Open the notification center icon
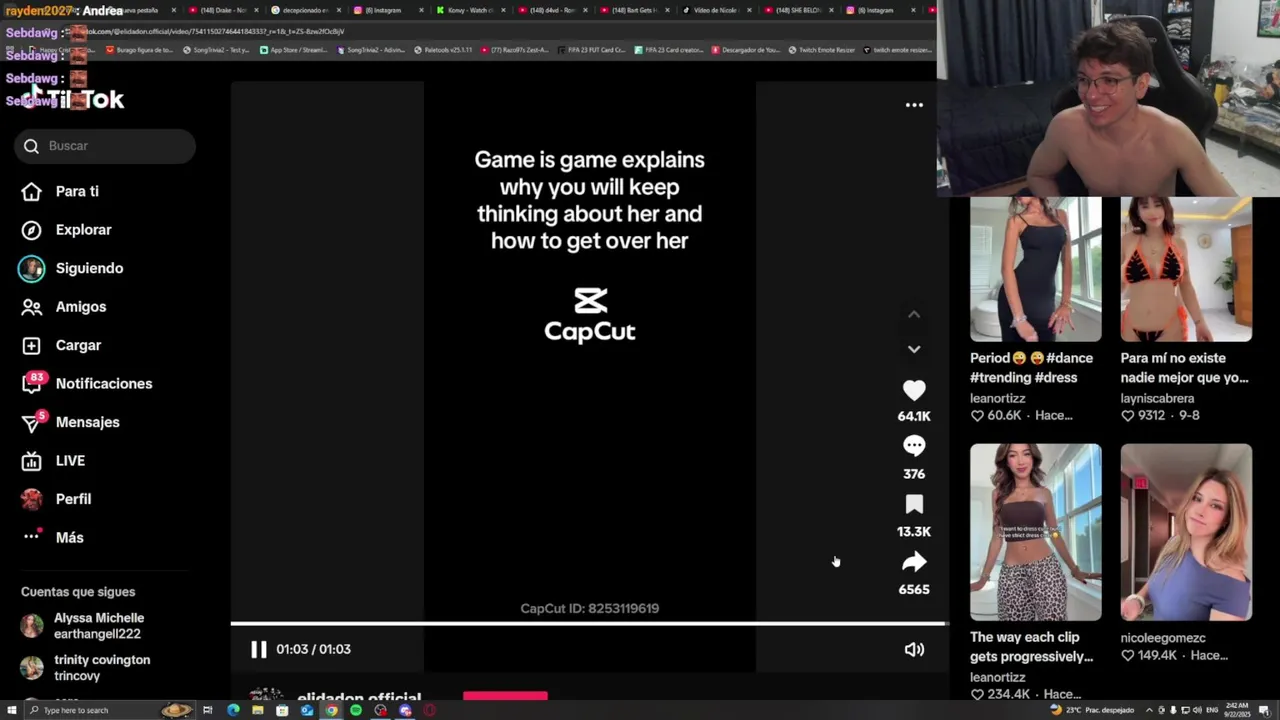This screenshot has width=1280, height=720. coord(1265,710)
